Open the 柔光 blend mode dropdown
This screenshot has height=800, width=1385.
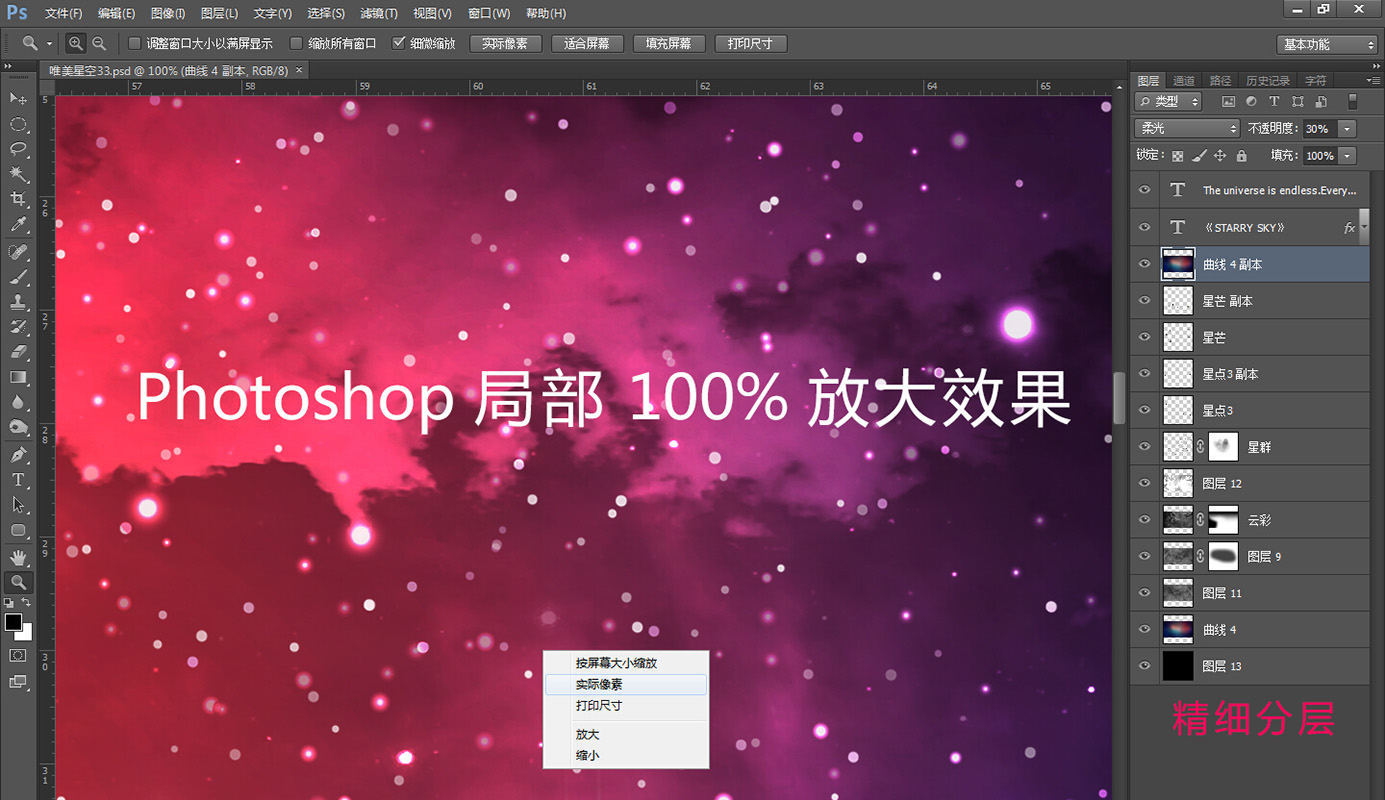point(1187,128)
